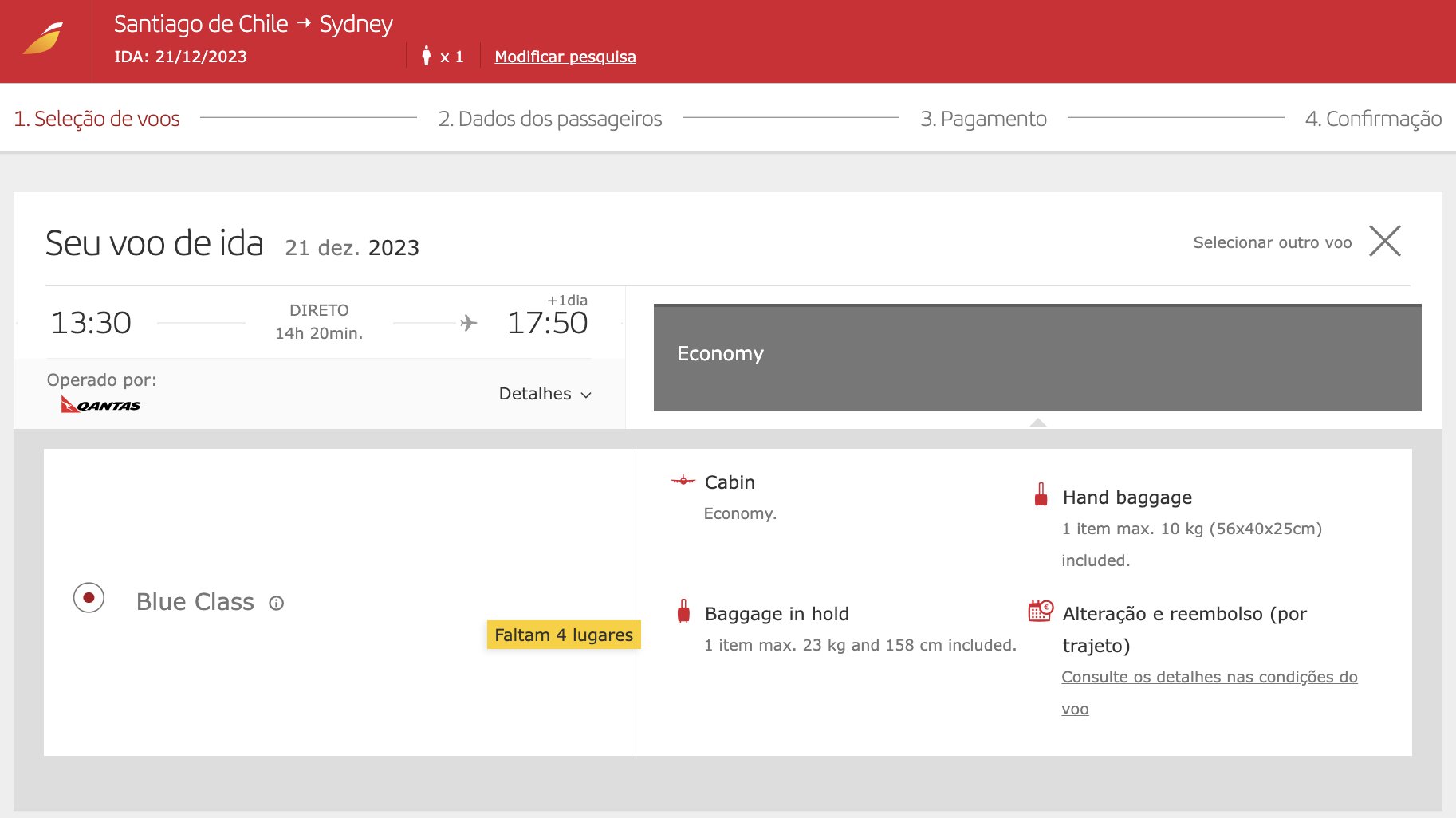Click the Baggage in hold heading

777,614
